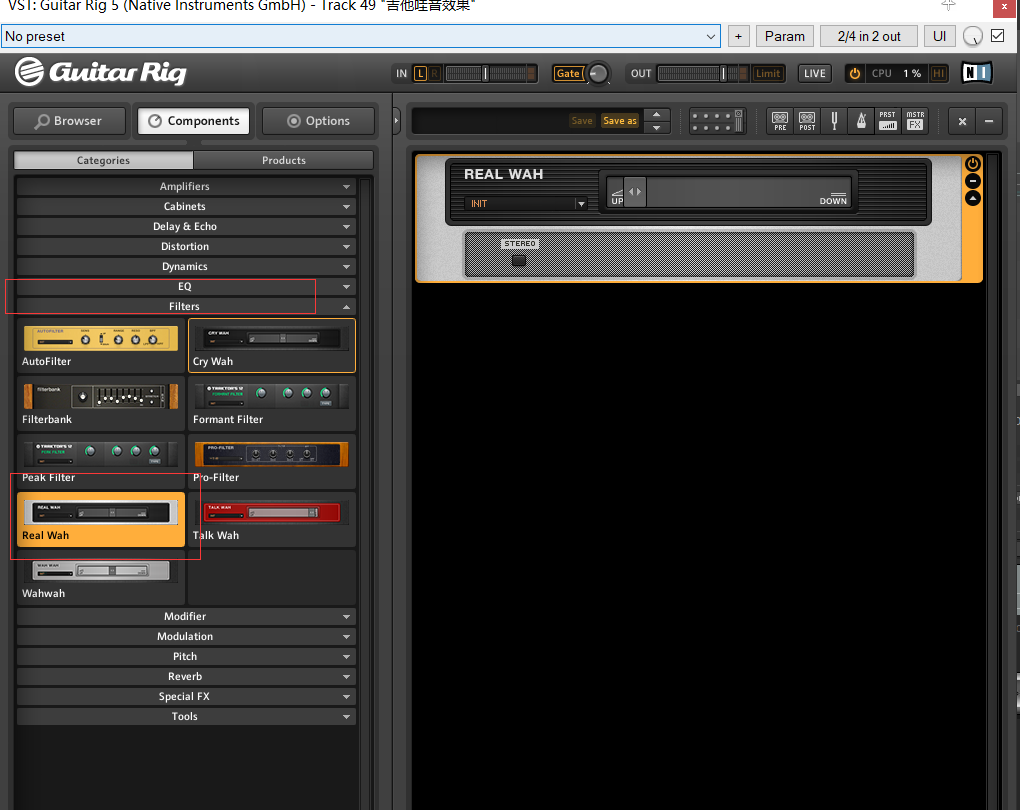Toggle the Real Wah STEREO switch

[x=518, y=260]
